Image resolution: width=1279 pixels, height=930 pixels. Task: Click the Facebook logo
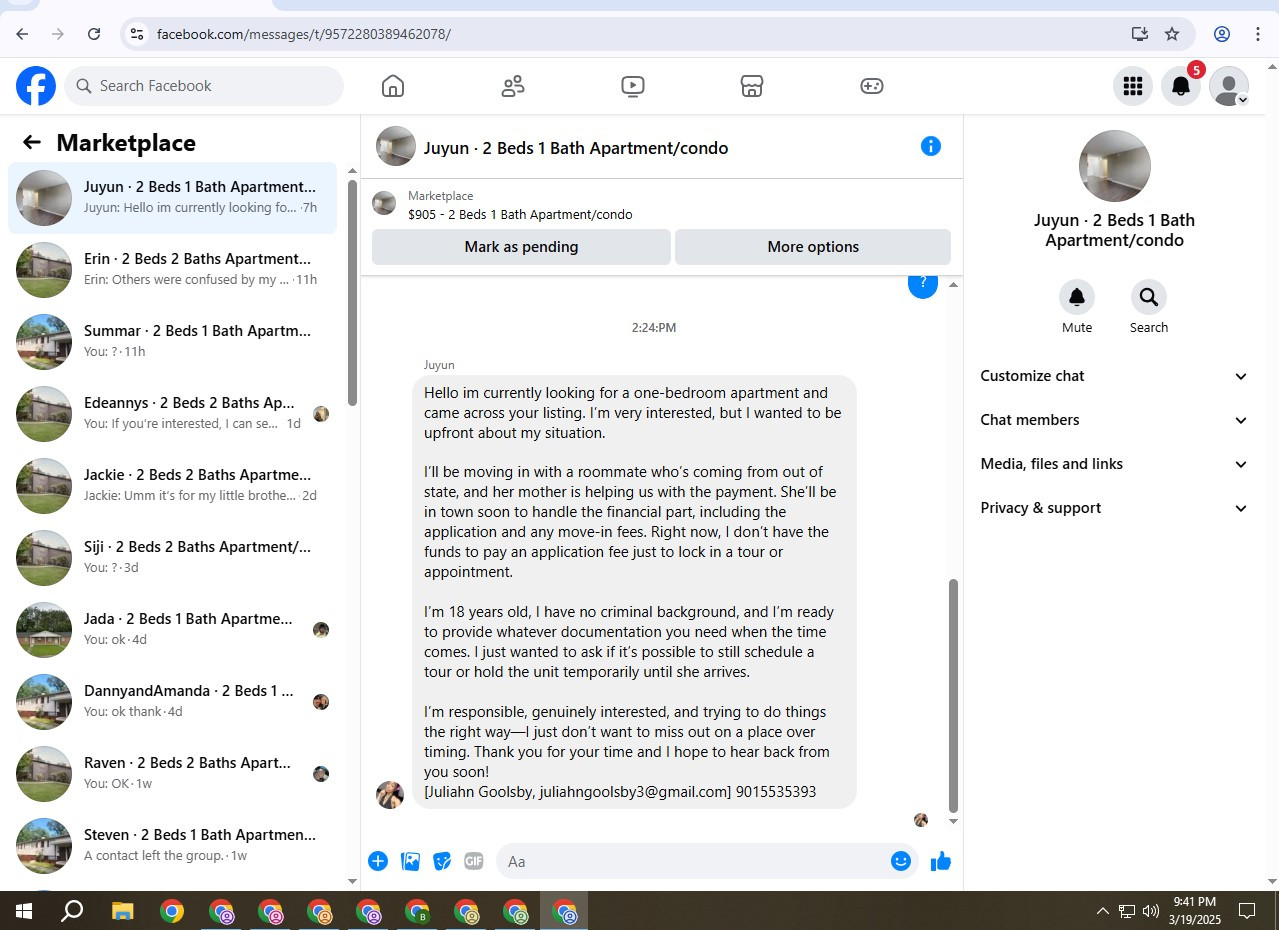pyautogui.click(x=36, y=86)
